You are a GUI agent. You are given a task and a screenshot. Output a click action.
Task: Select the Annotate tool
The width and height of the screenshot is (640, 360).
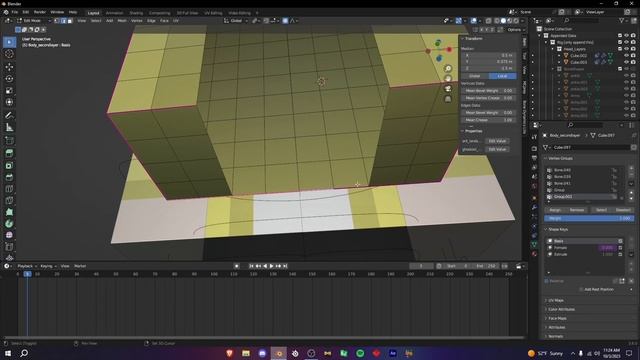[x=9, y=116]
